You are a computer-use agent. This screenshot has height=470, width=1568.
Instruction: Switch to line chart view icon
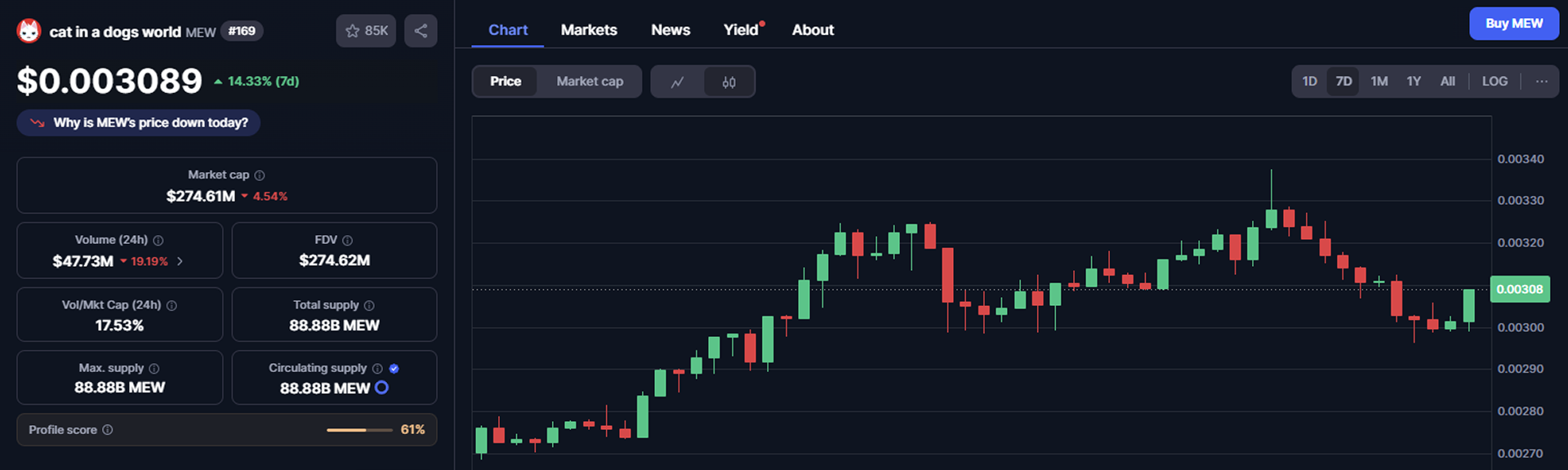(x=677, y=82)
